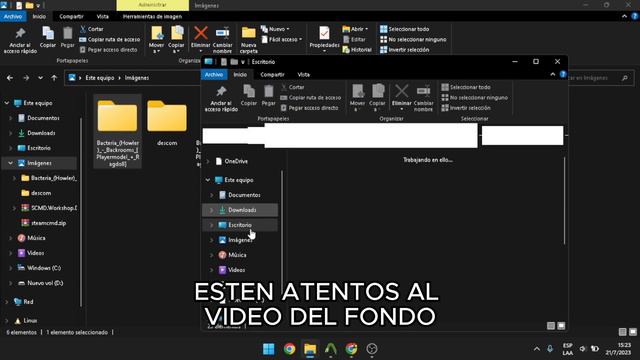Click Cambiar nombre in Imágenes ribbon
640x360 pixels.
coord(222,40)
